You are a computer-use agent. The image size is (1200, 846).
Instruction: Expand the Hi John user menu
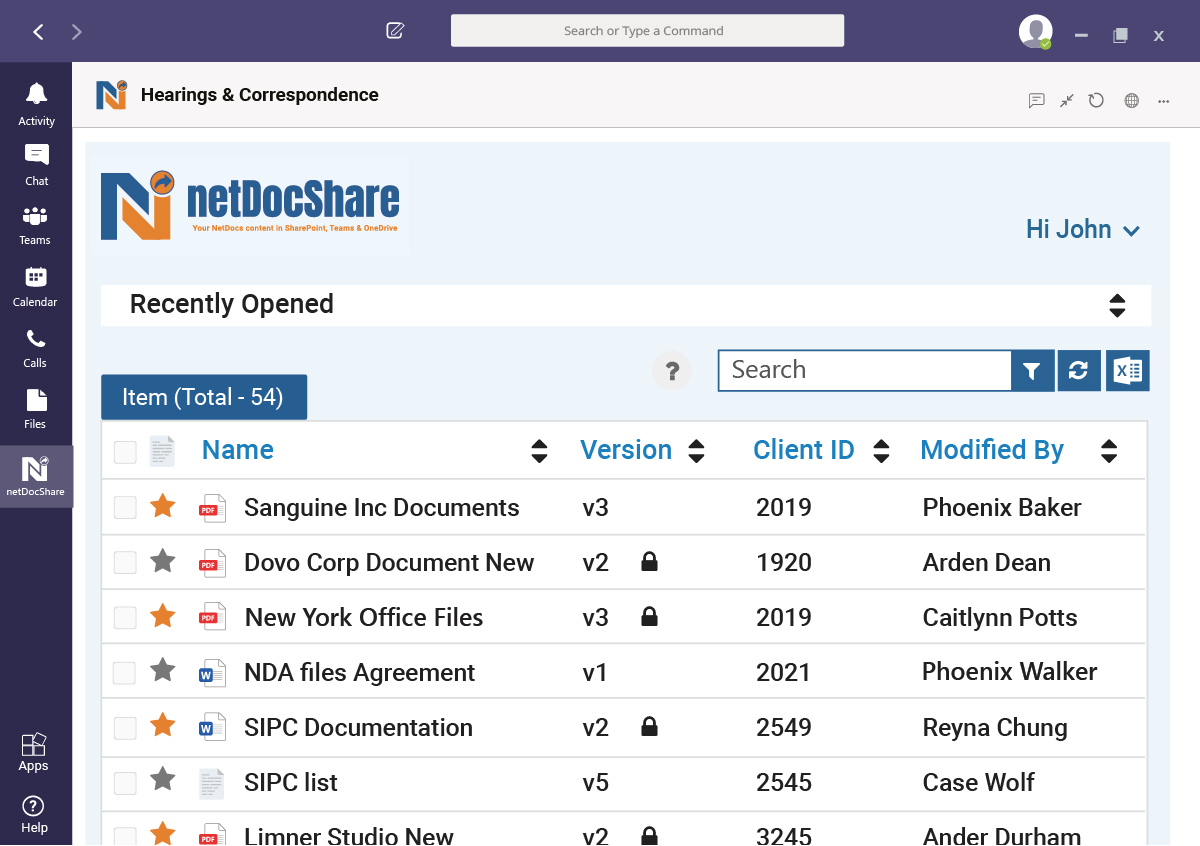[x=1083, y=229]
